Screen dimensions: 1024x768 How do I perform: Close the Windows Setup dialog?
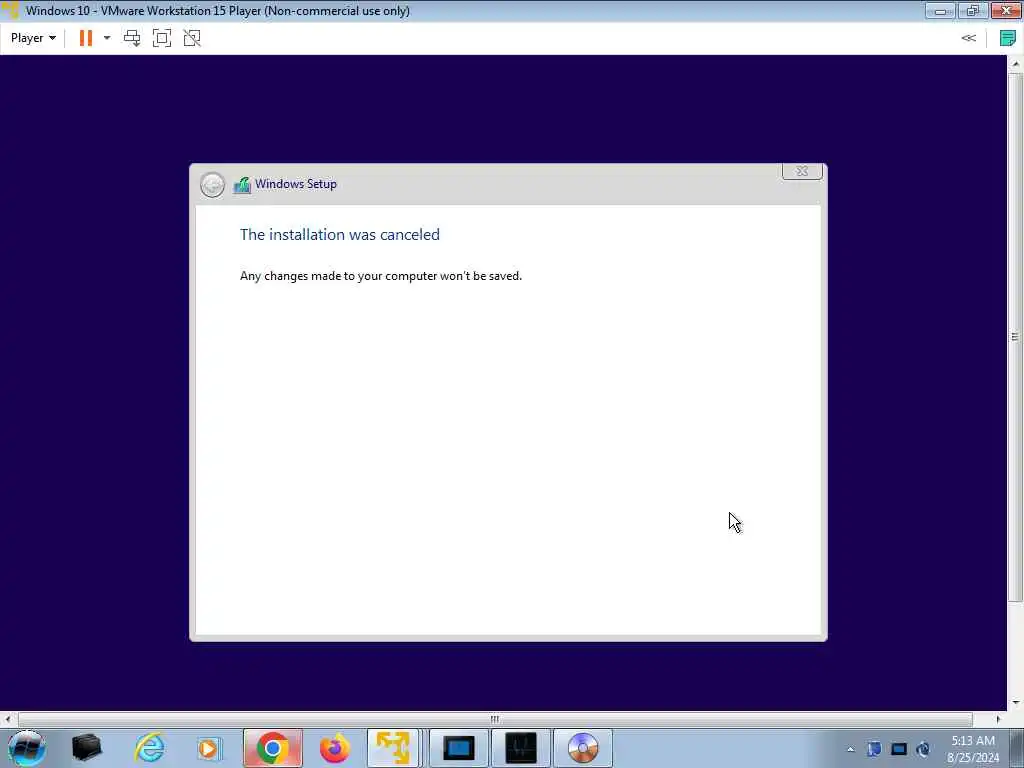point(802,171)
